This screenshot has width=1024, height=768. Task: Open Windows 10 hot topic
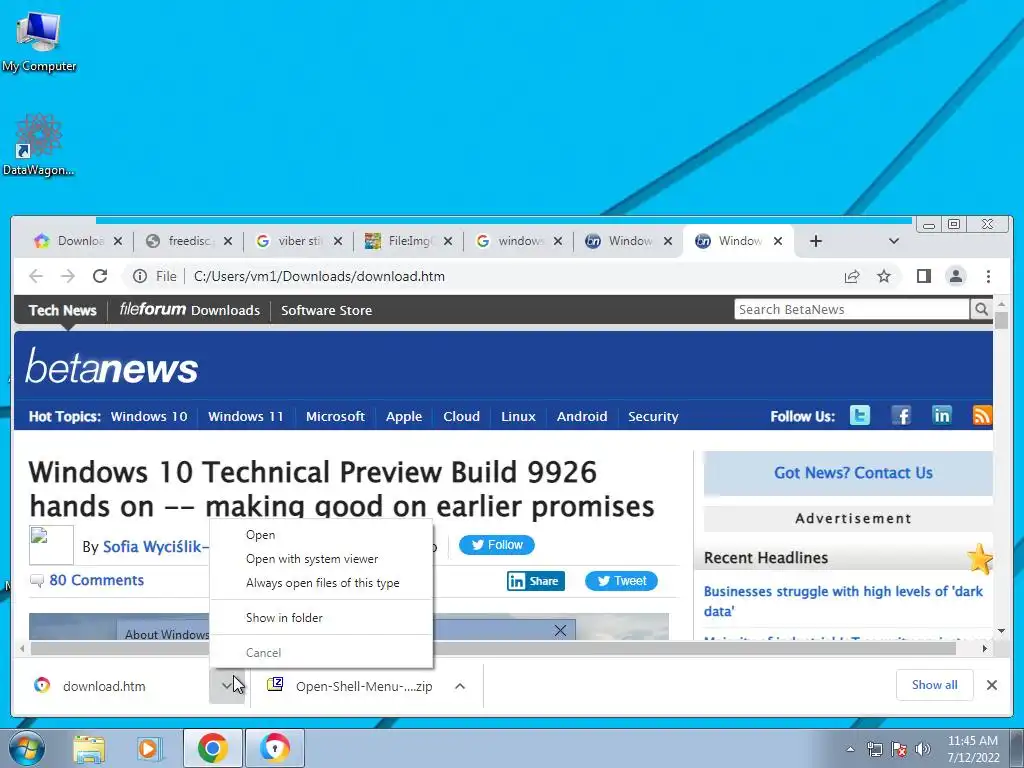(149, 416)
